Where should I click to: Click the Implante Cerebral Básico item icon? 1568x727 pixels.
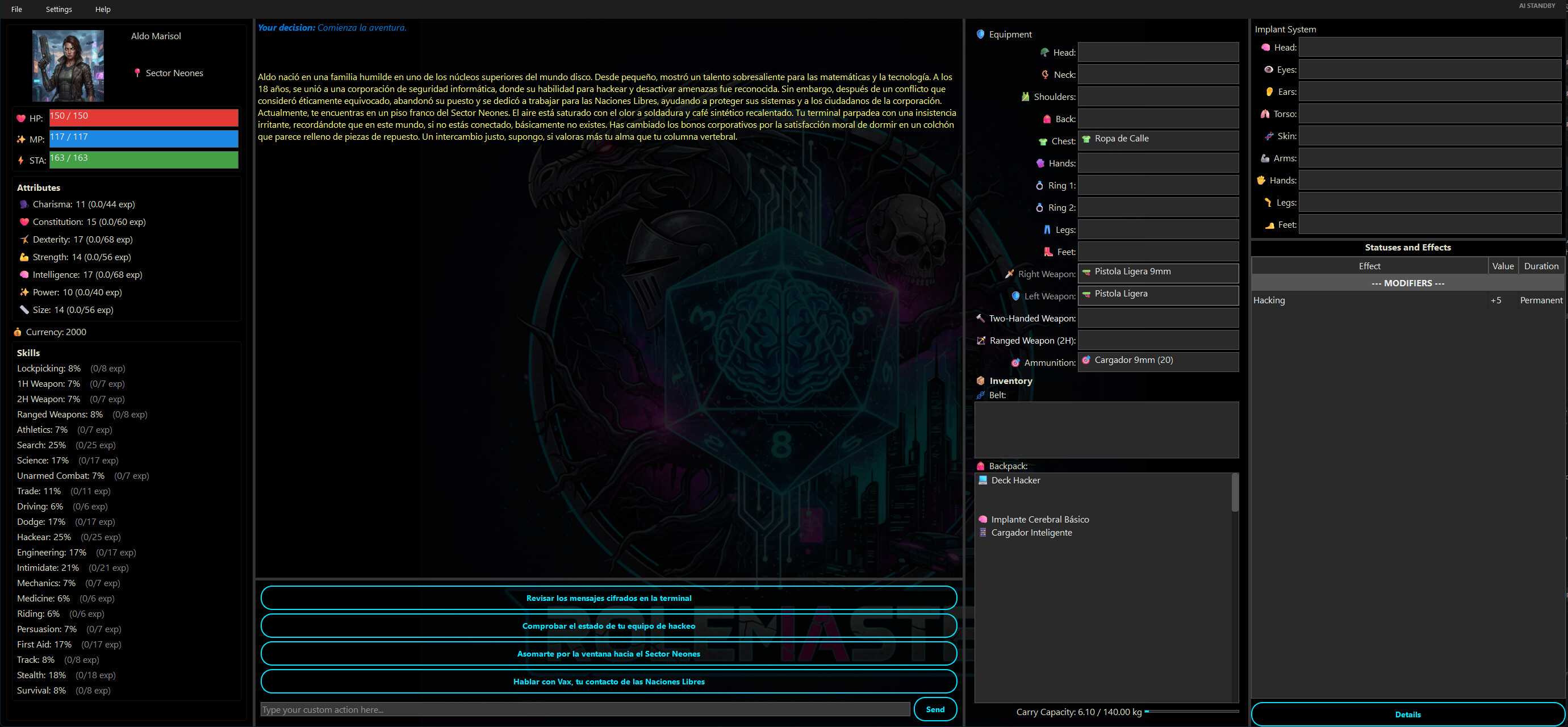tap(982, 519)
